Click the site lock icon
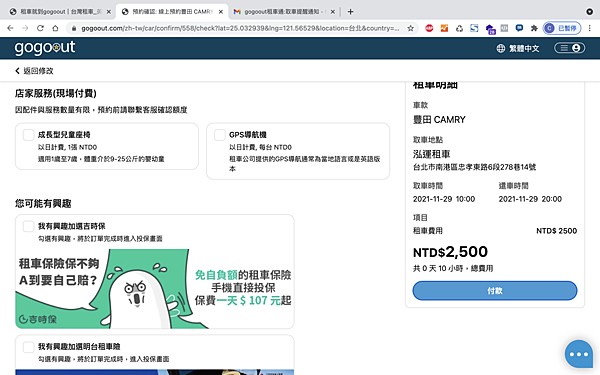 point(74,28)
